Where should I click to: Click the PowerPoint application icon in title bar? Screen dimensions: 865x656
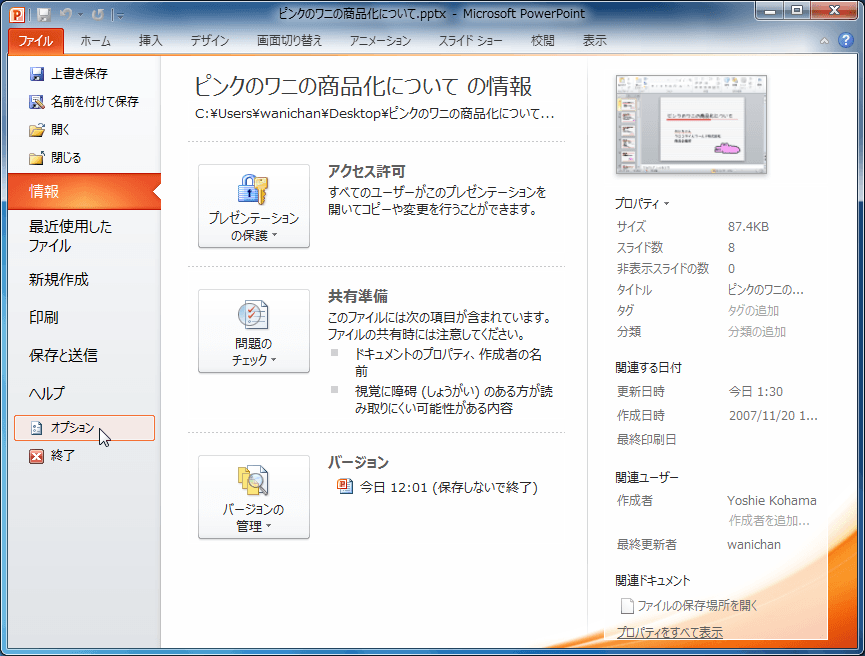pos(18,14)
